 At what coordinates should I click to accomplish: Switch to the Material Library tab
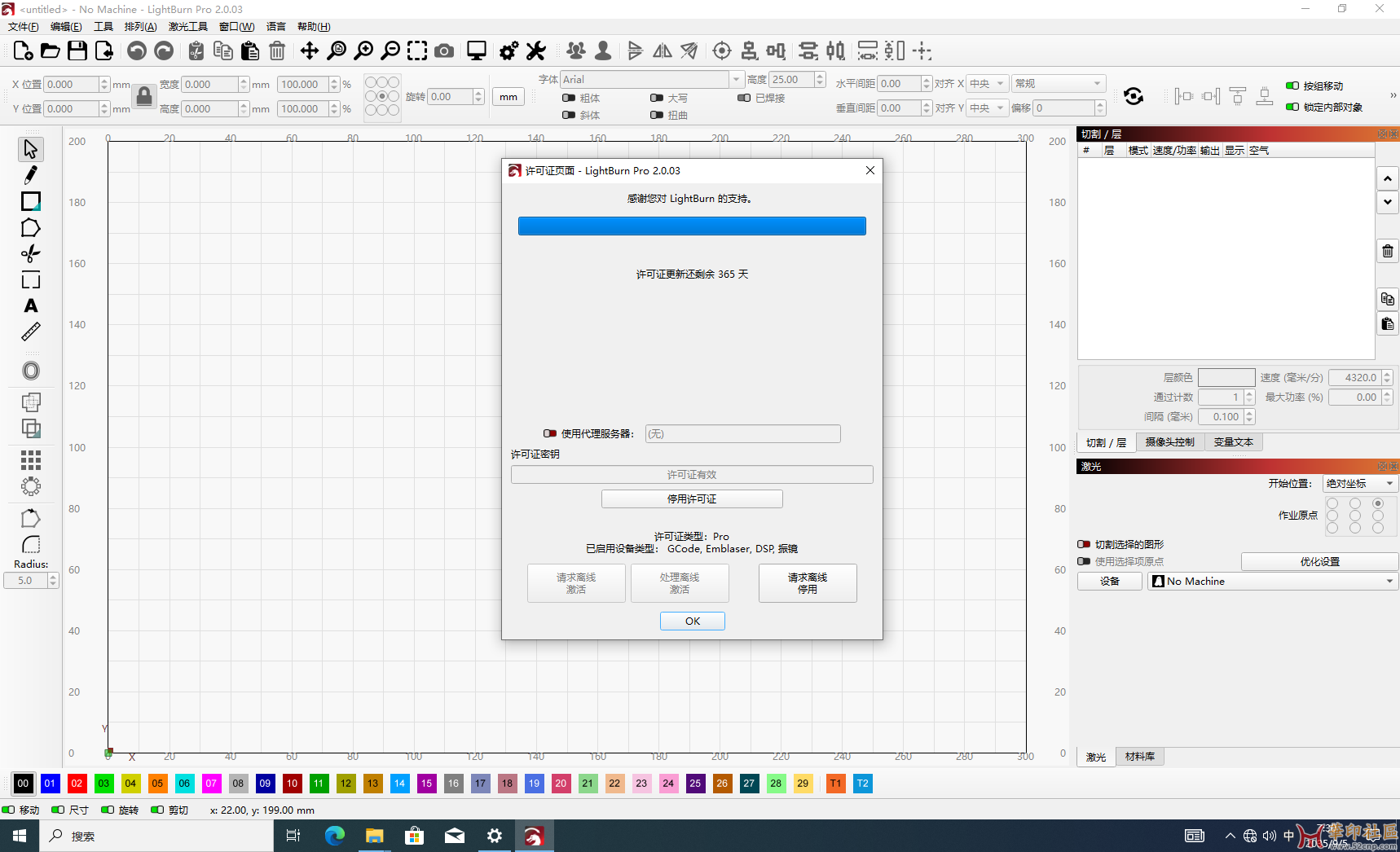[x=1140, y=757]
